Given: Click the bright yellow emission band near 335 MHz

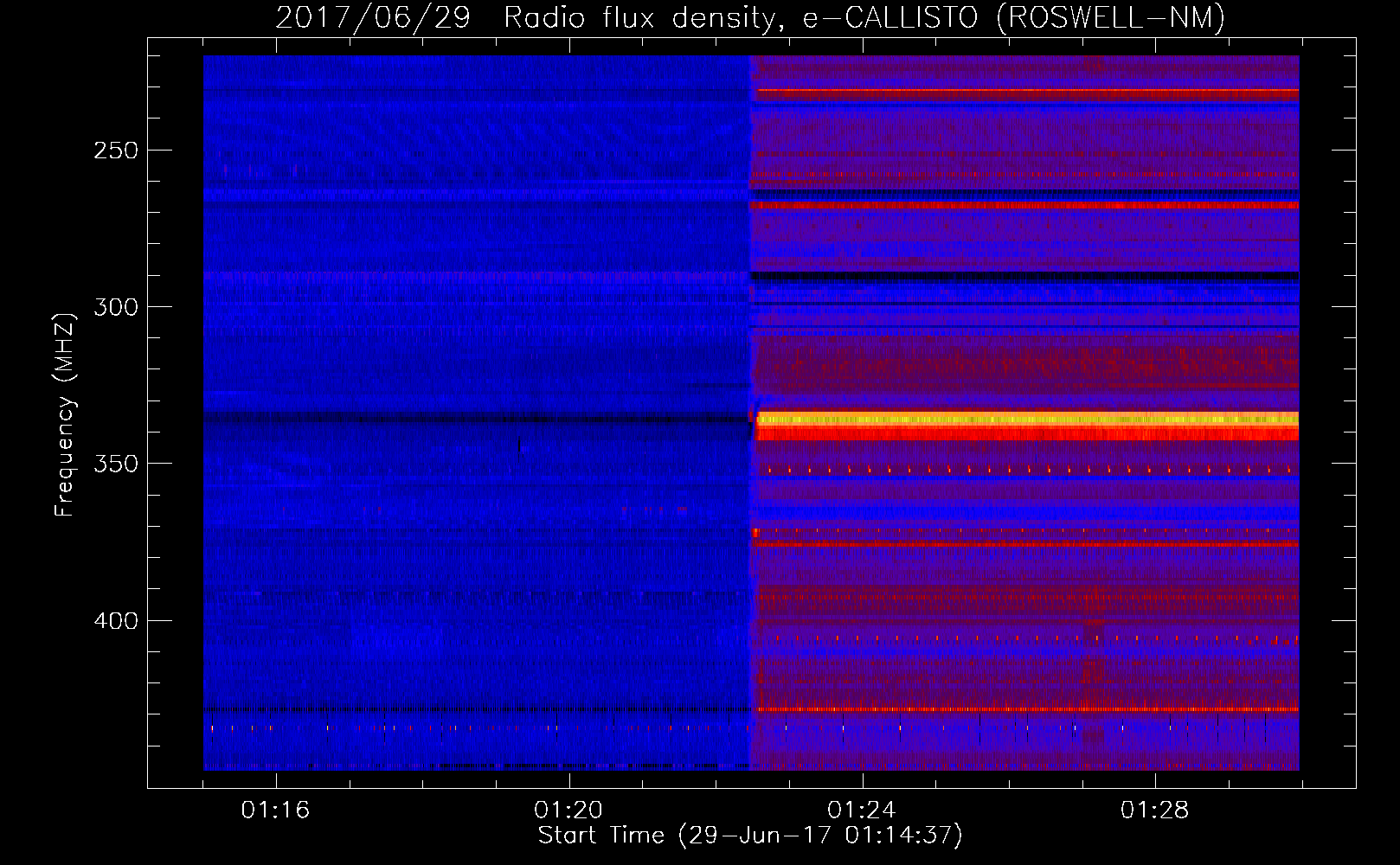Looking at the screenshot, I should pos(1027,420).
